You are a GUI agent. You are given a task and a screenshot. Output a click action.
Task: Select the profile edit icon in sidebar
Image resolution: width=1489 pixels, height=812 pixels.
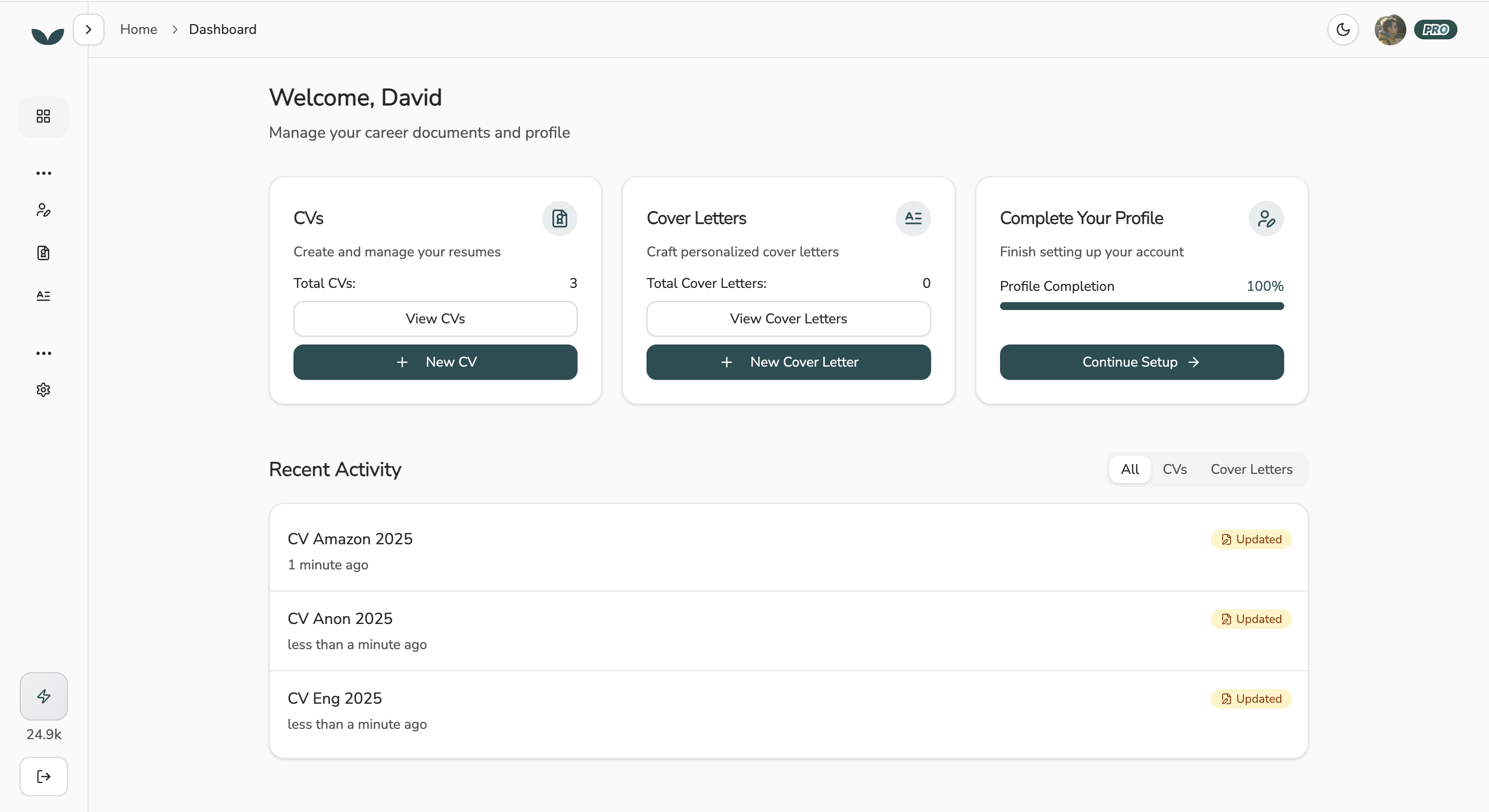(x=43, y=210)
